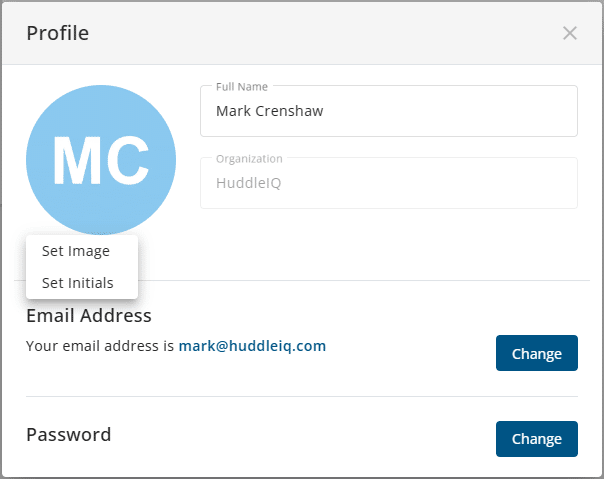Open the mark@huddleiq.com email link

(252, 346)
